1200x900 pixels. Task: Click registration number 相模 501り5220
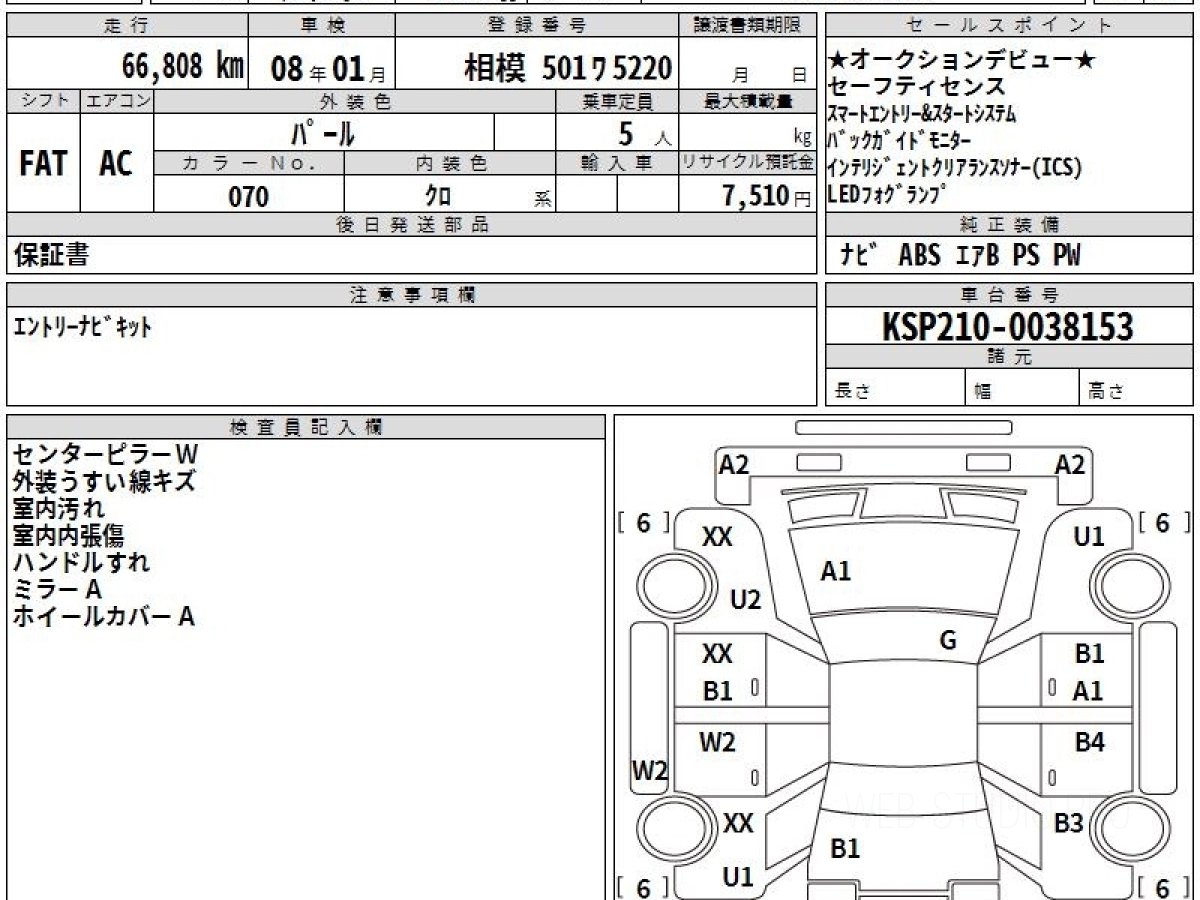click(568, 68)
